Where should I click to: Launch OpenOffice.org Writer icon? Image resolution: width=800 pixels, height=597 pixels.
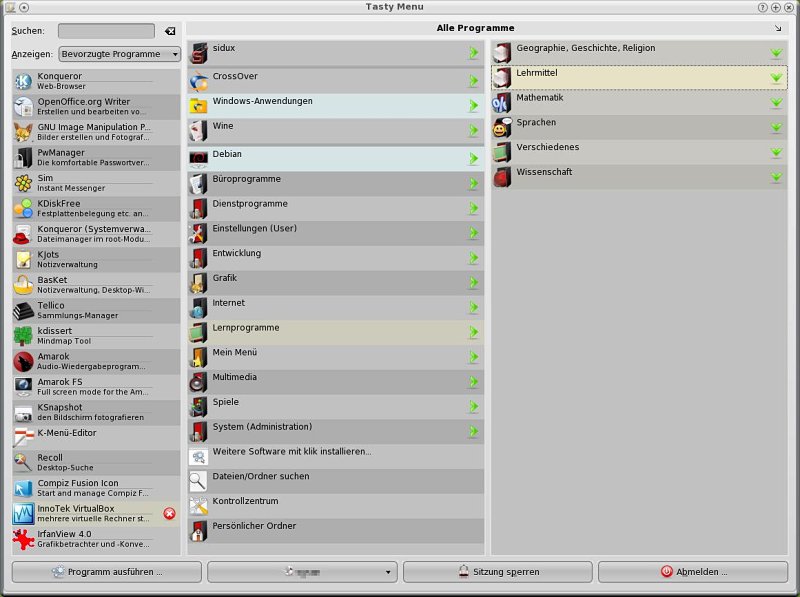[x=23, y=107]
